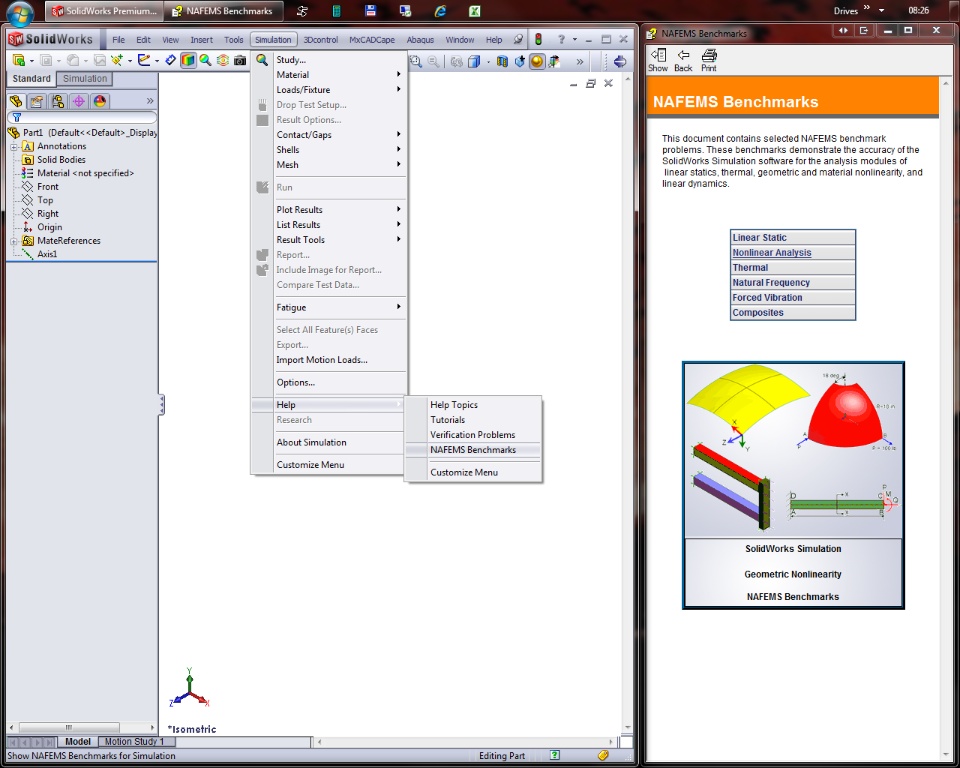Click the blue 3D rotate arrow icon
Screen dimensions: 960x768
tap(620, 61)
